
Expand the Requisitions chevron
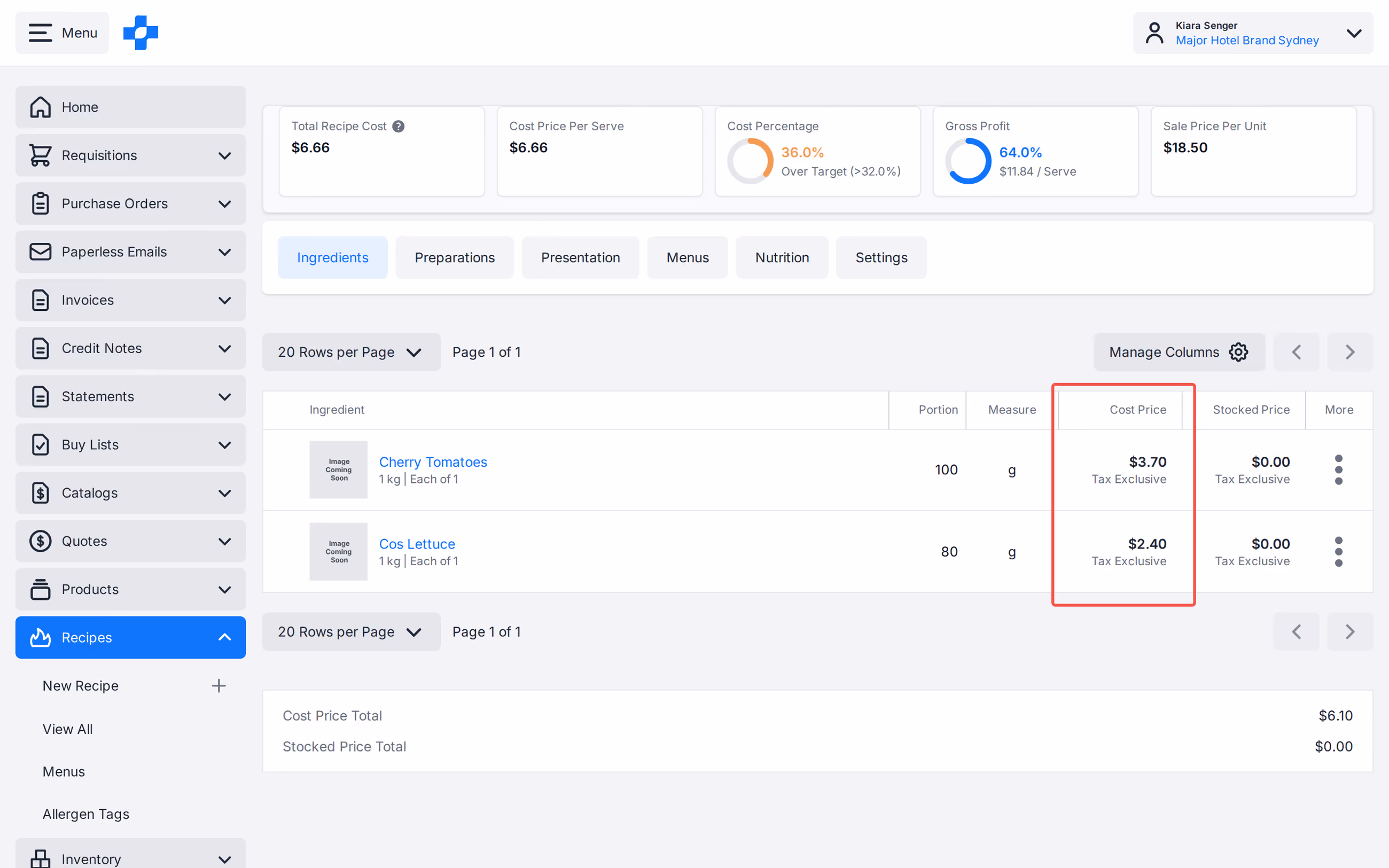[x=225, y=155]
